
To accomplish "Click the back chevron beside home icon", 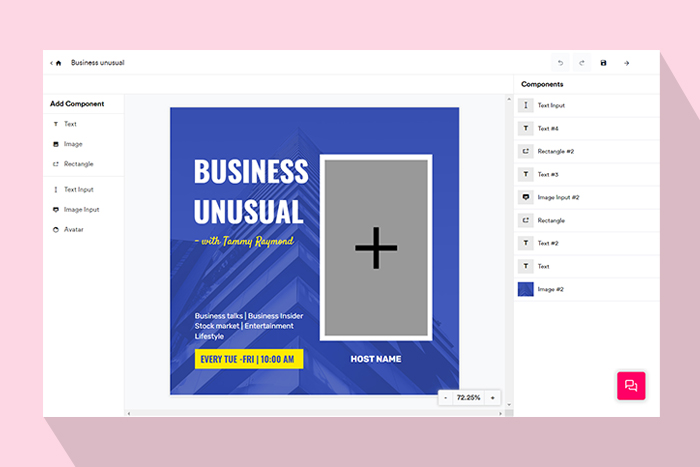I will tap(51, 63).
